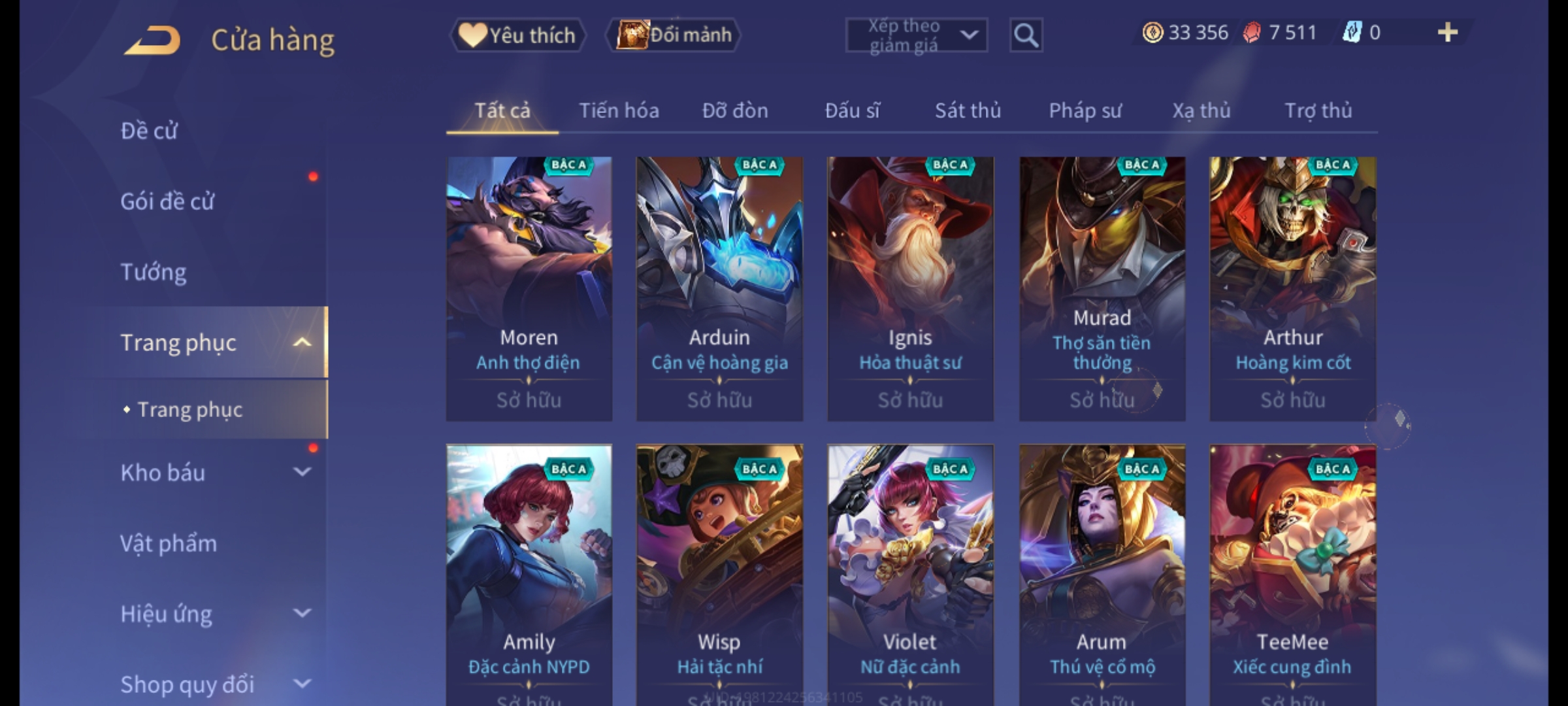
Task: Collapse the Trang phục sidebar section
Action: point(302,343)
